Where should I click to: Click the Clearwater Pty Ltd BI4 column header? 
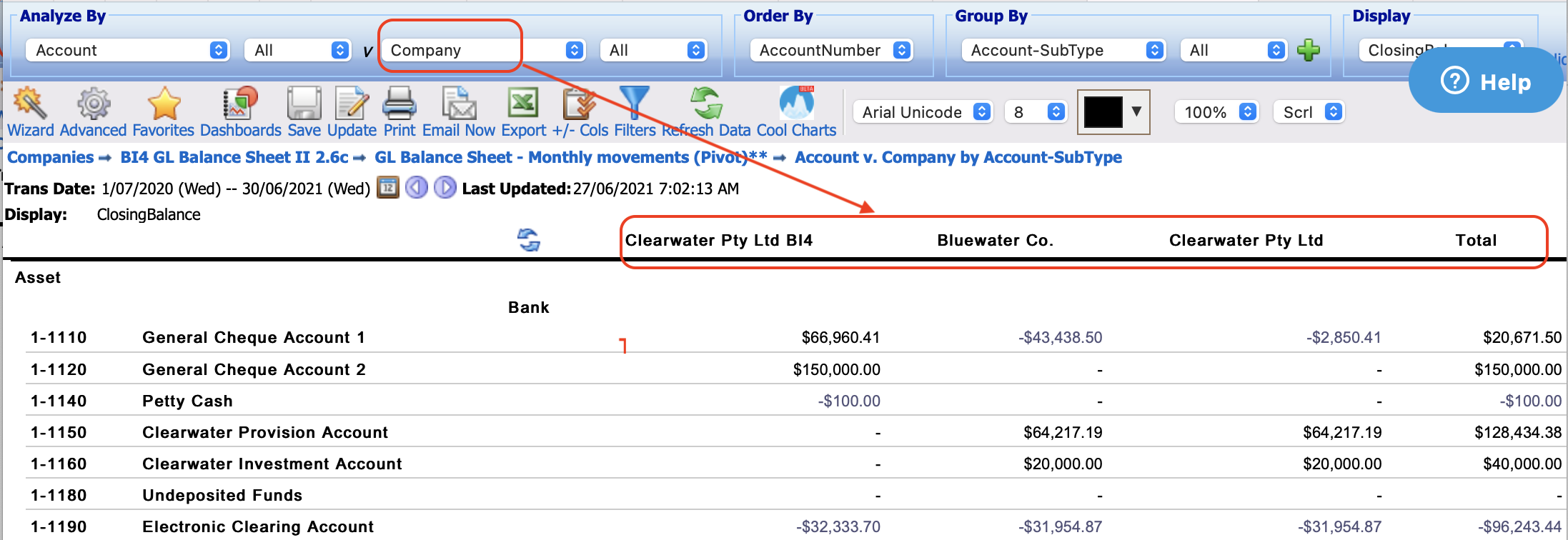coord(719,240)
